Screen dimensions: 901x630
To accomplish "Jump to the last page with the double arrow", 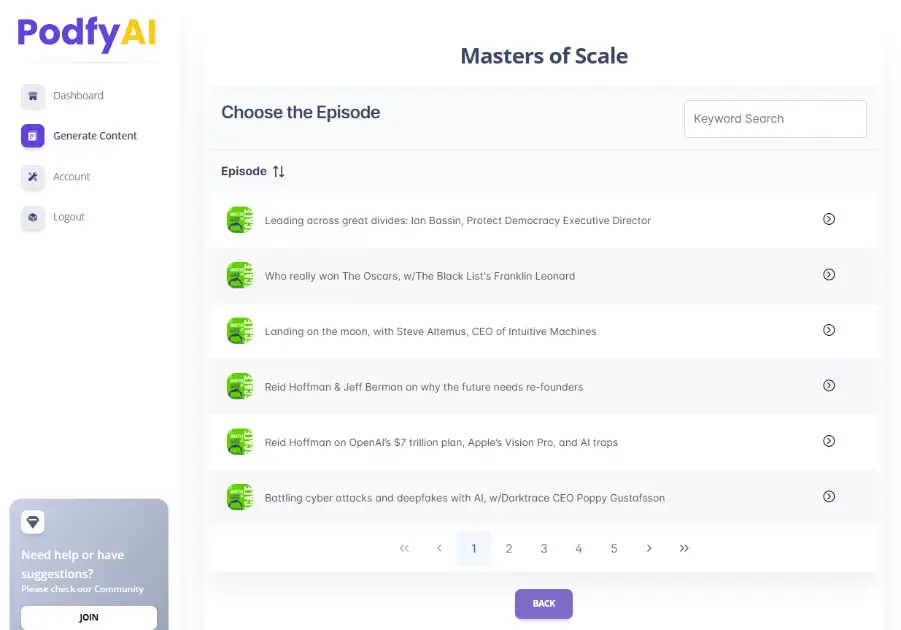I will click(684, 548).
